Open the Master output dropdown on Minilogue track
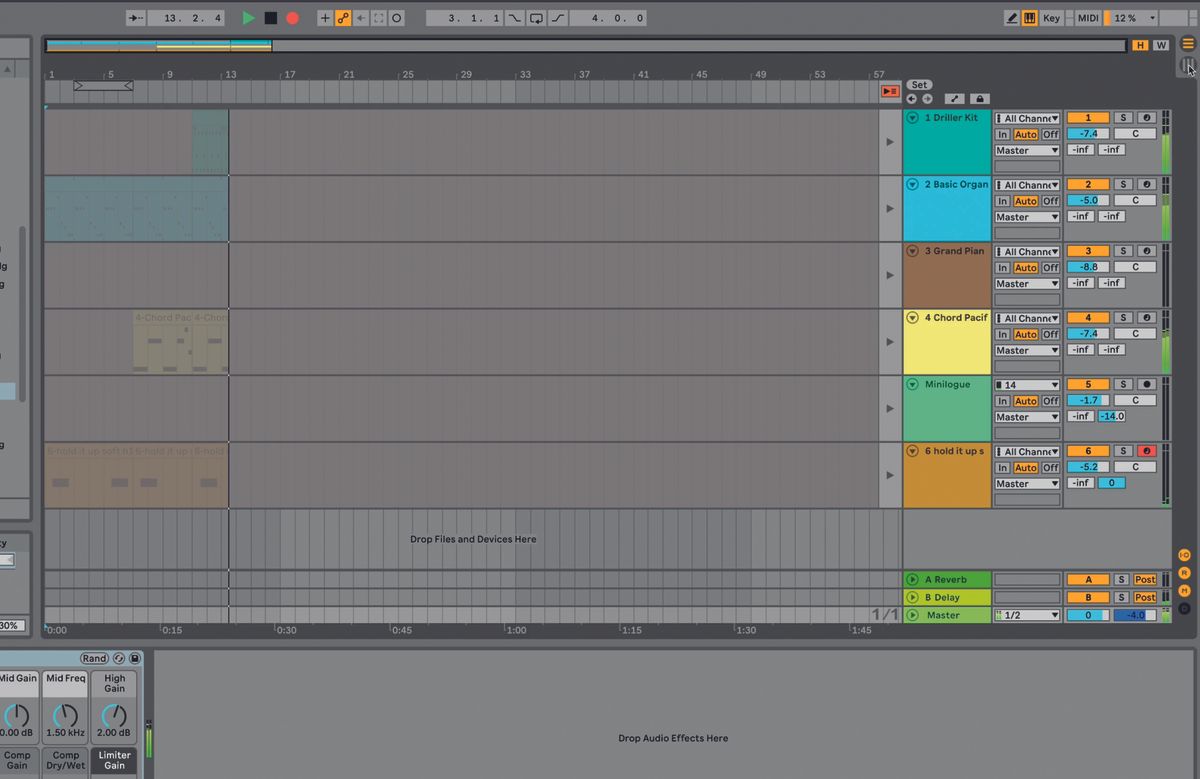Image resolution: width=1200 pixels, height=779 pixels. pyautogui.click(x=1026, y=416)
